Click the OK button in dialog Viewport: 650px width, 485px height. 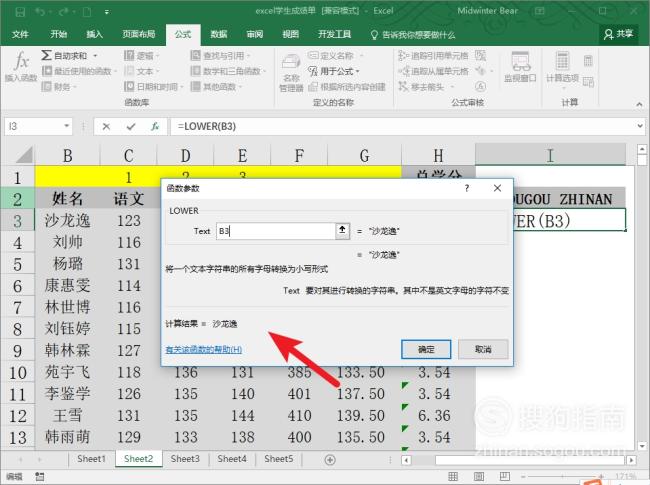(x=426, y=349)
